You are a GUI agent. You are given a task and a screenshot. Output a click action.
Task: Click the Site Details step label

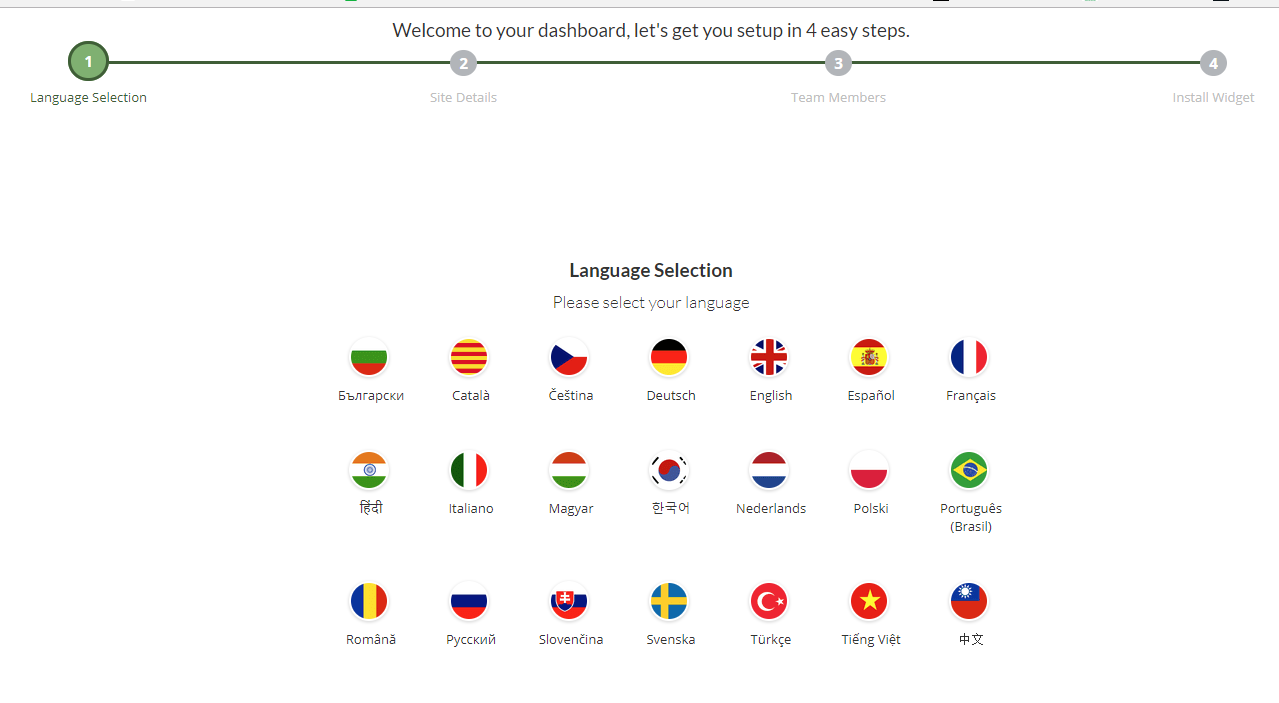pyautogui.click(x=463, y=98)
